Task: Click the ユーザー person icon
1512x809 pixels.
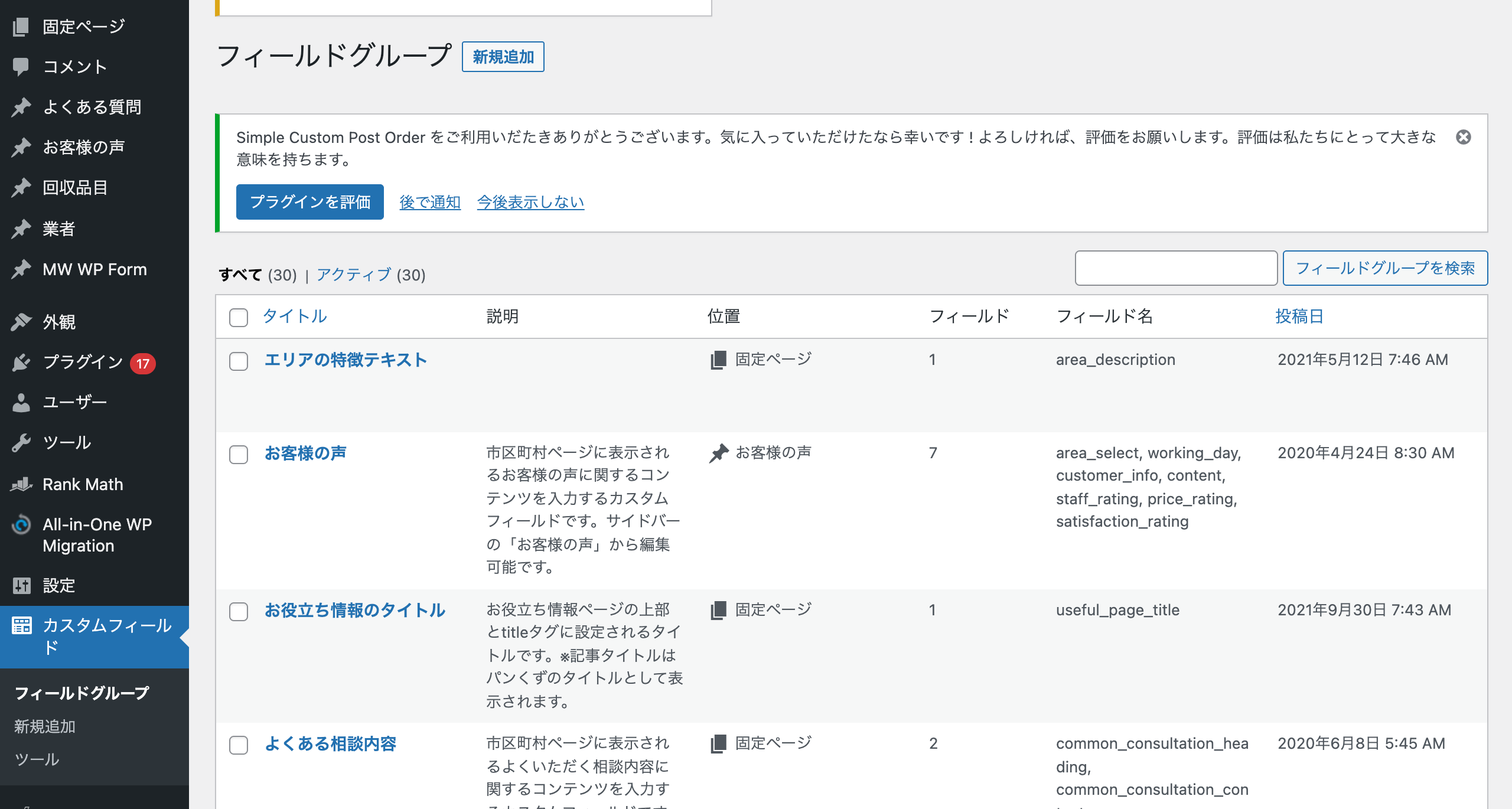Action: [21, 402]
